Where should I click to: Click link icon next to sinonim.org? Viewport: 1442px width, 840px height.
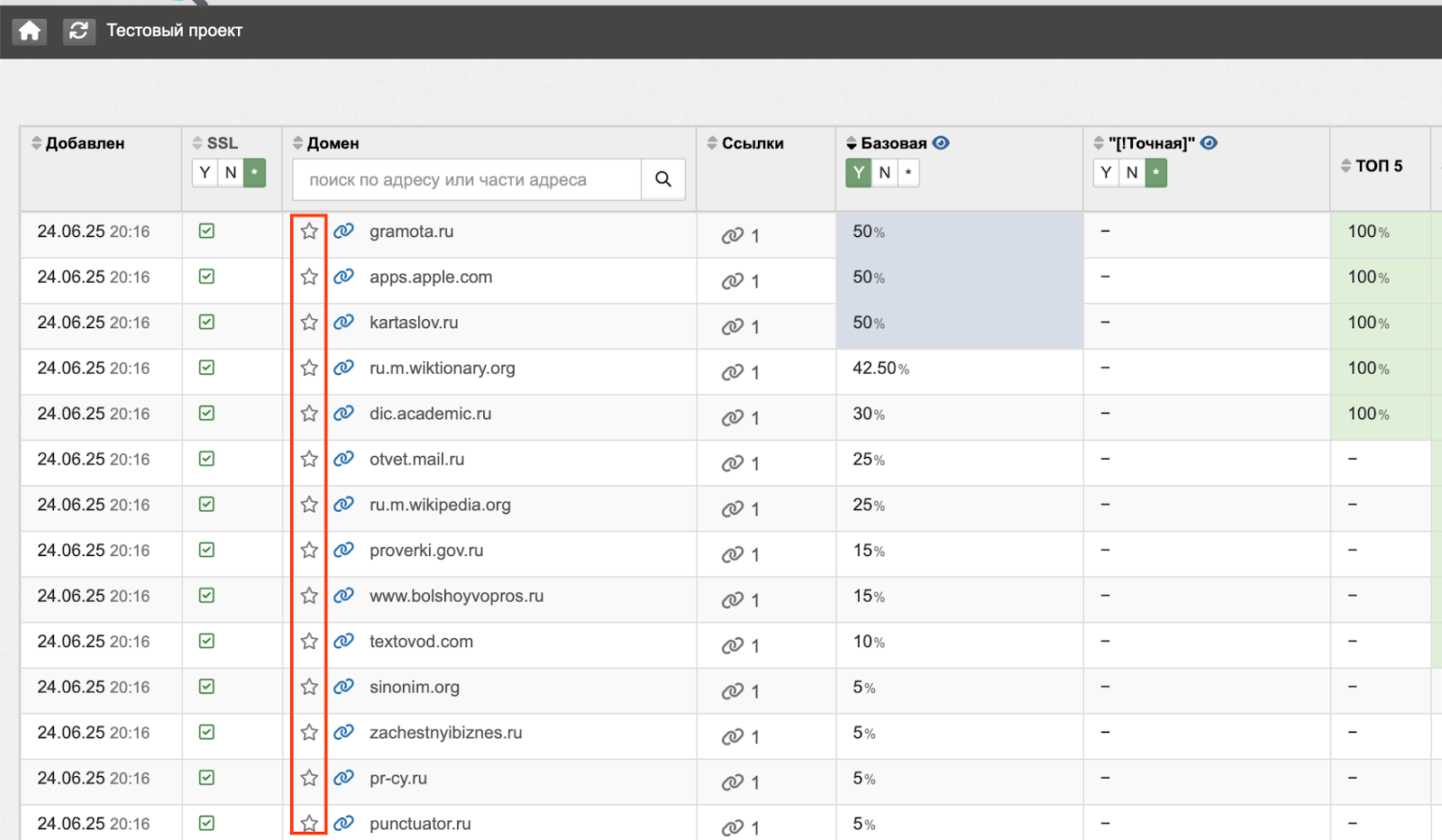click(343, 687)
